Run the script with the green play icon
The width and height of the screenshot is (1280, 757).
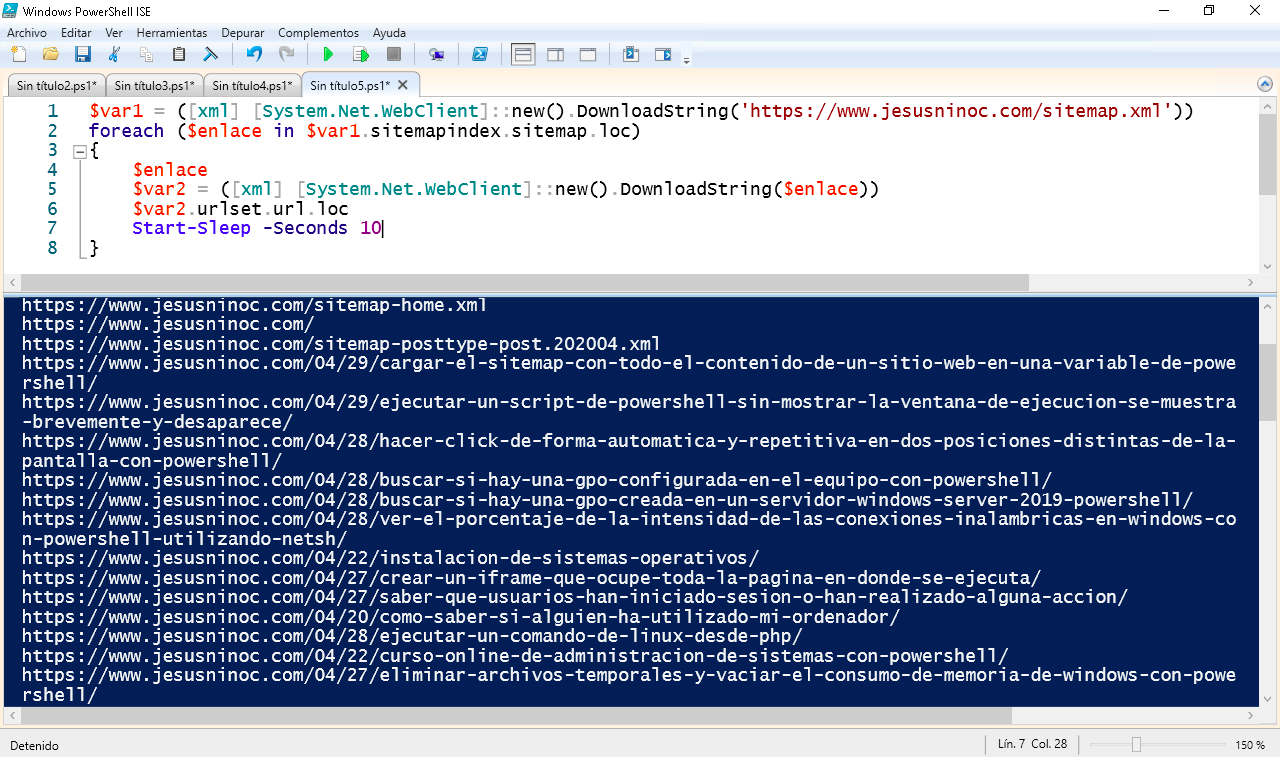click(x=327, y=55)
